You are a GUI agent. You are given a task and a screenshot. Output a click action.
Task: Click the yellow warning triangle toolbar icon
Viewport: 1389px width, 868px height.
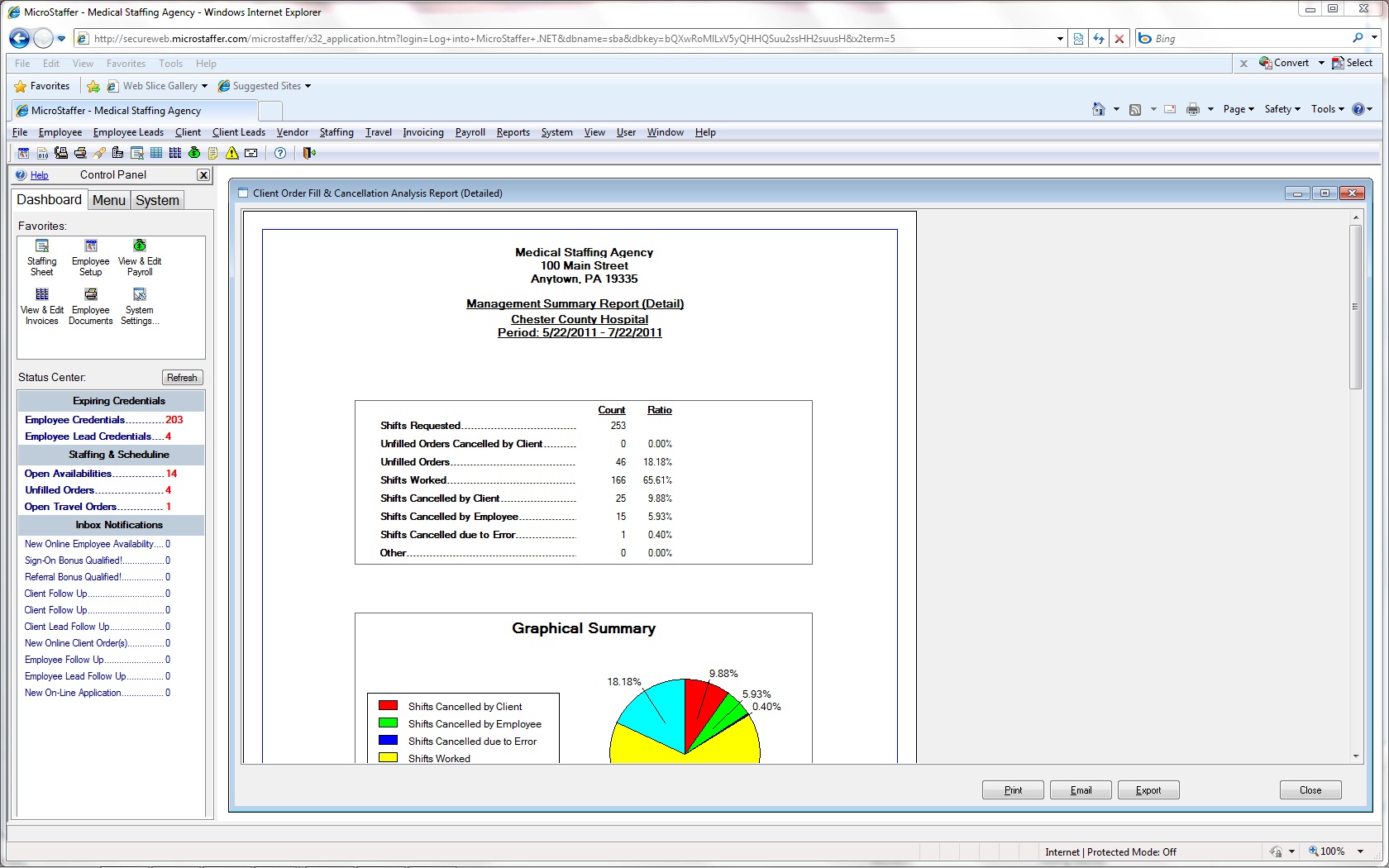coord(232,153)
